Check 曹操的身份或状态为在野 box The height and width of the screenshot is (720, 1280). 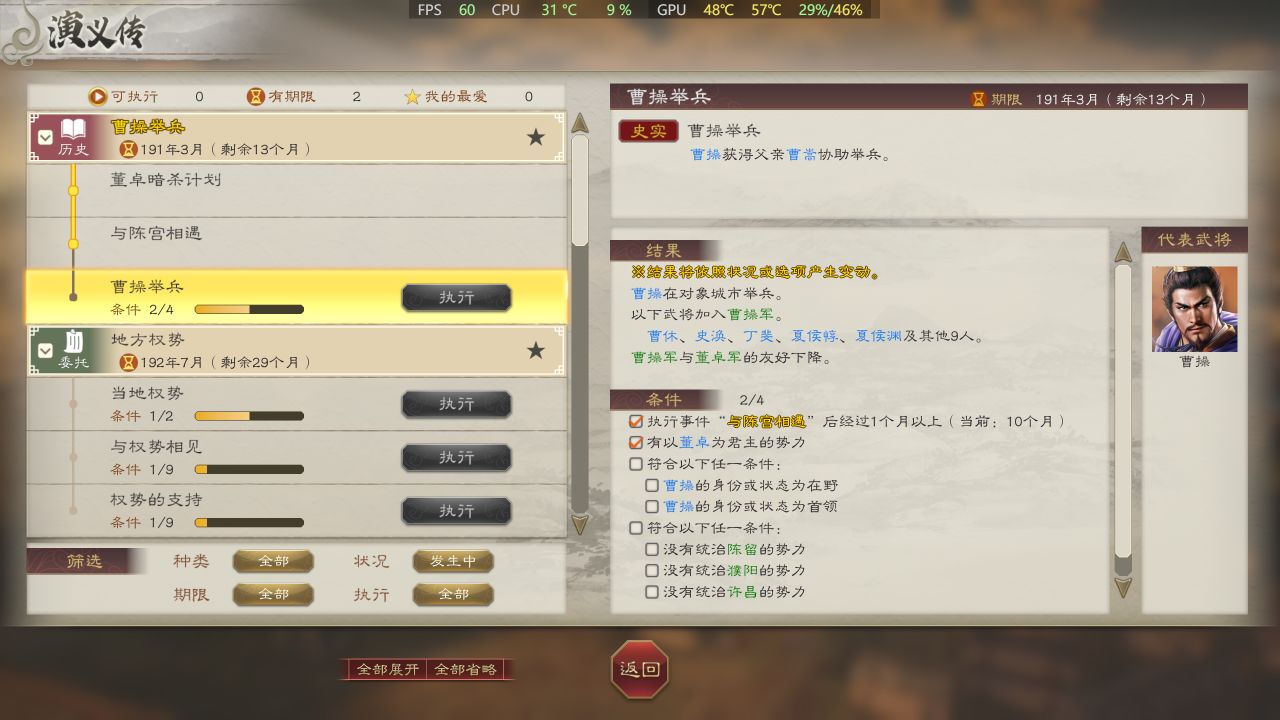click(652, 485)
